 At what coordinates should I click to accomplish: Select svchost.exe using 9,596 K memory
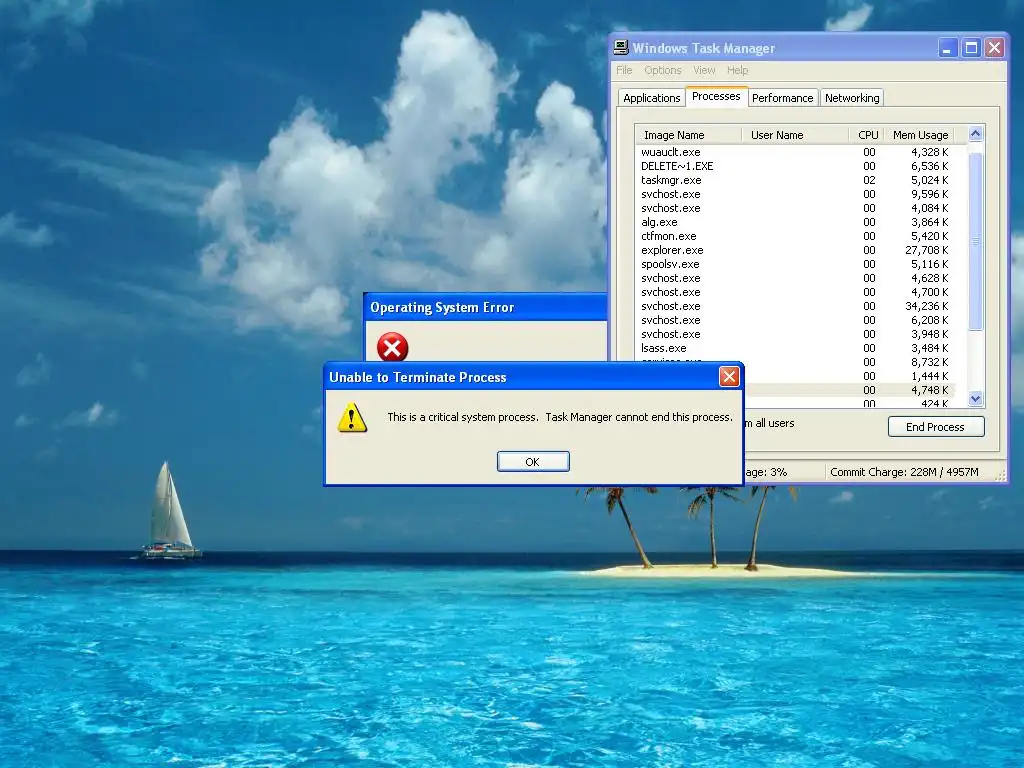point(795,194)
